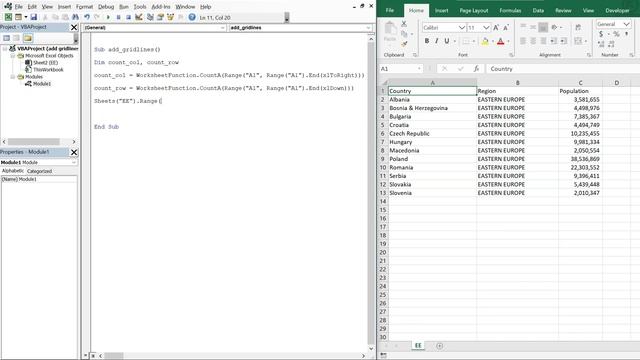Click Increase Font Size icon in Excel
Viewport: 640px width, 360px height.
pos(496,27)
